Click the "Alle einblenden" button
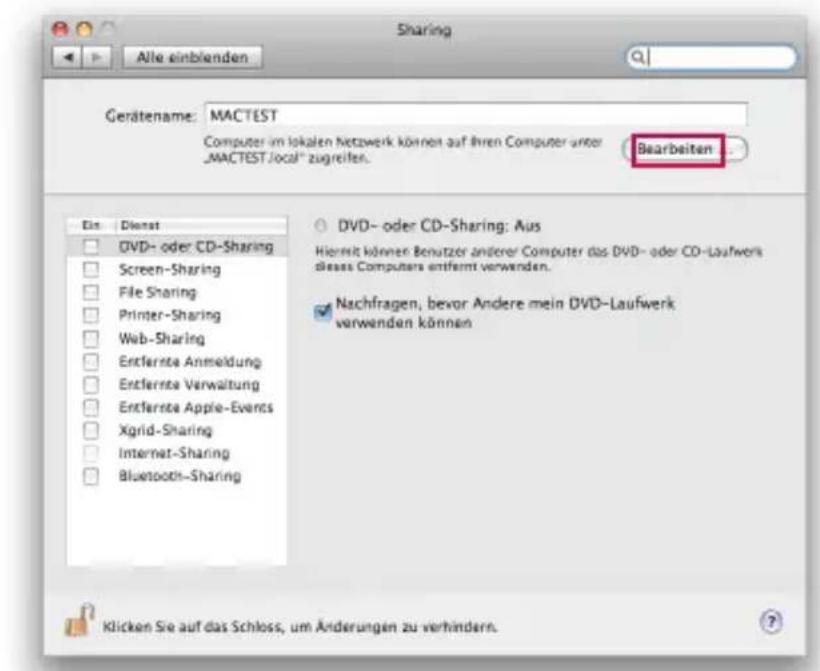The width and height of the screenshot is (820, 671). click(x=192, y=57)
